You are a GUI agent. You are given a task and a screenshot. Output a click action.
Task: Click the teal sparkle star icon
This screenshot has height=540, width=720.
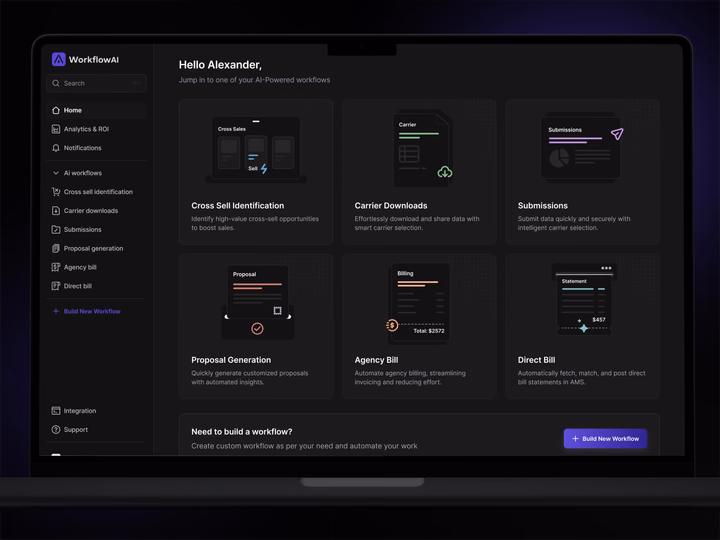(584, 328)
